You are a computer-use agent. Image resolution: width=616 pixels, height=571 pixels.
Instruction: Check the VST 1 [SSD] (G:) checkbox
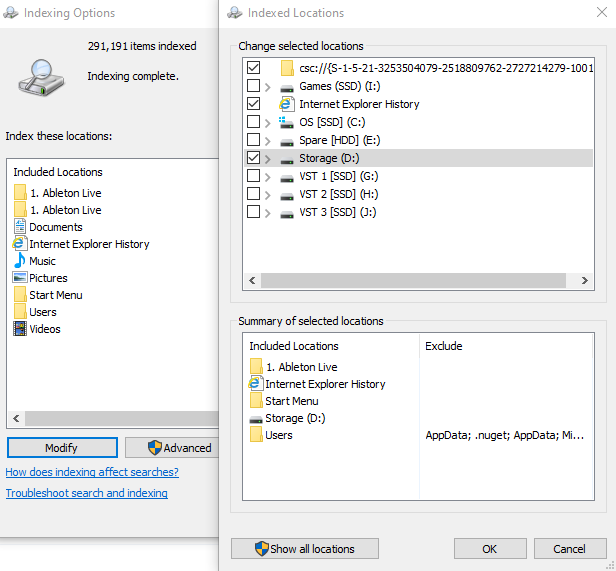click(253, 176)
